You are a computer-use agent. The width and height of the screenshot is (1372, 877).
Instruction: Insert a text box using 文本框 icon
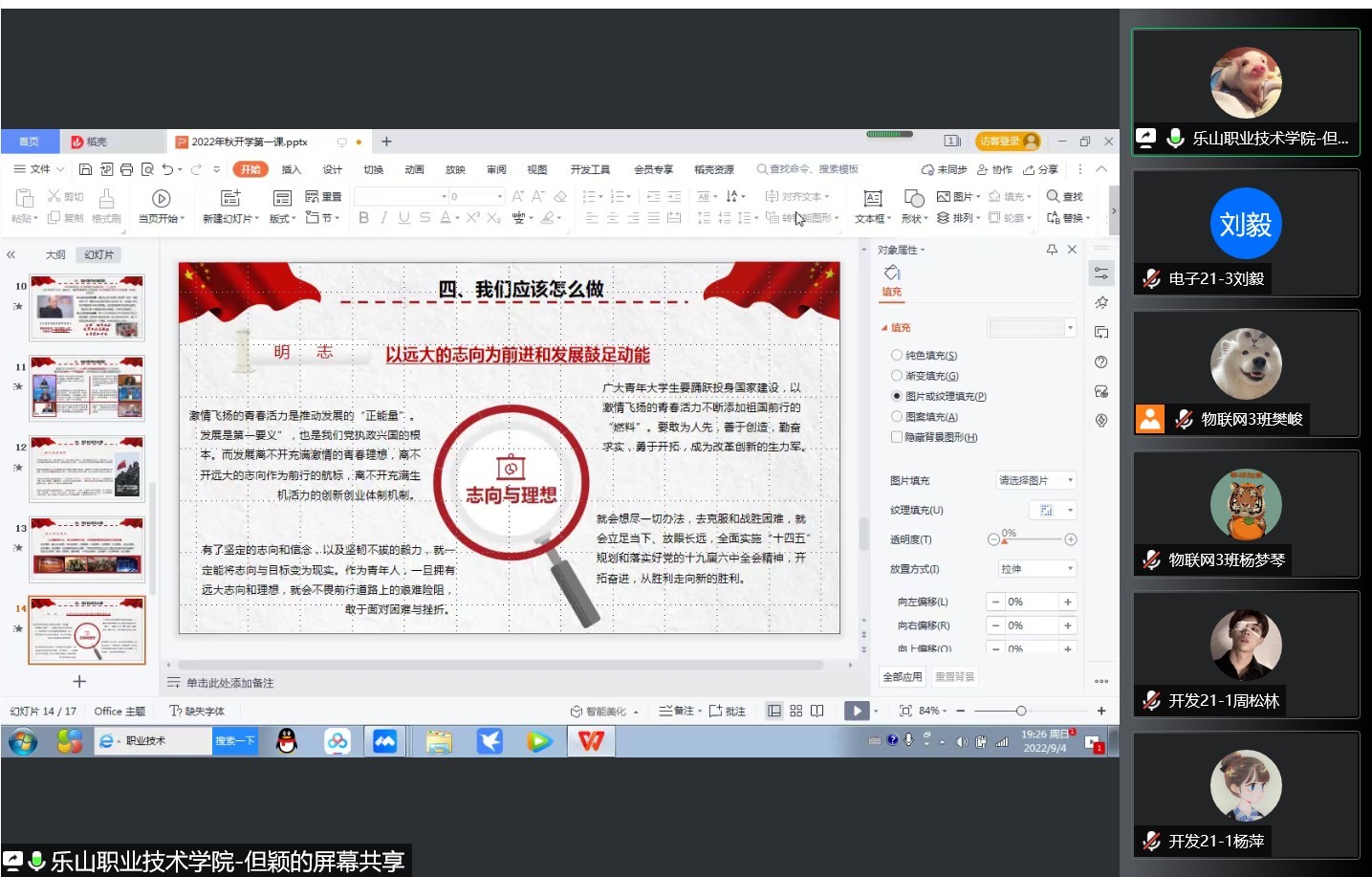pyautogui.click(x=872, y=198)
